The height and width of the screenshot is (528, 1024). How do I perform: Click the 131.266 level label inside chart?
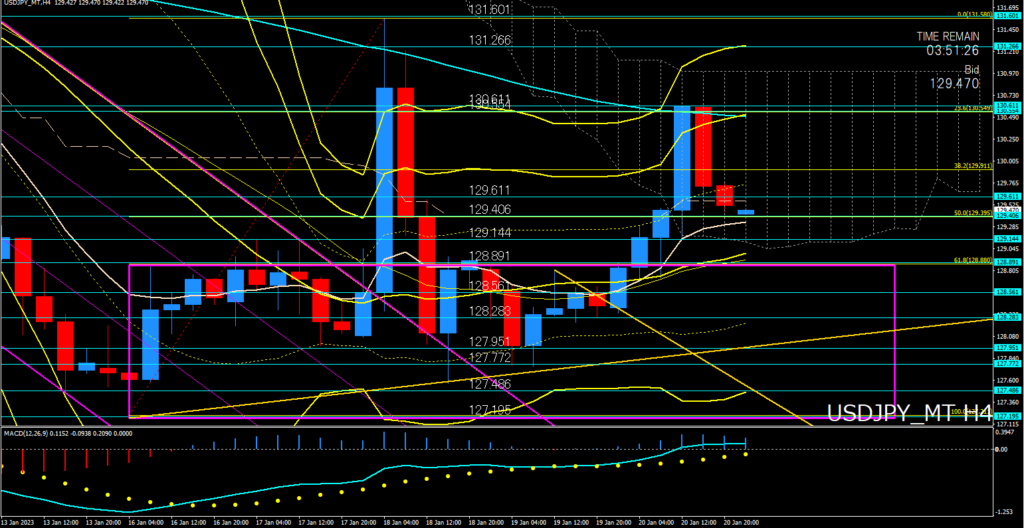pyautogui.click(x=490, y=41)
